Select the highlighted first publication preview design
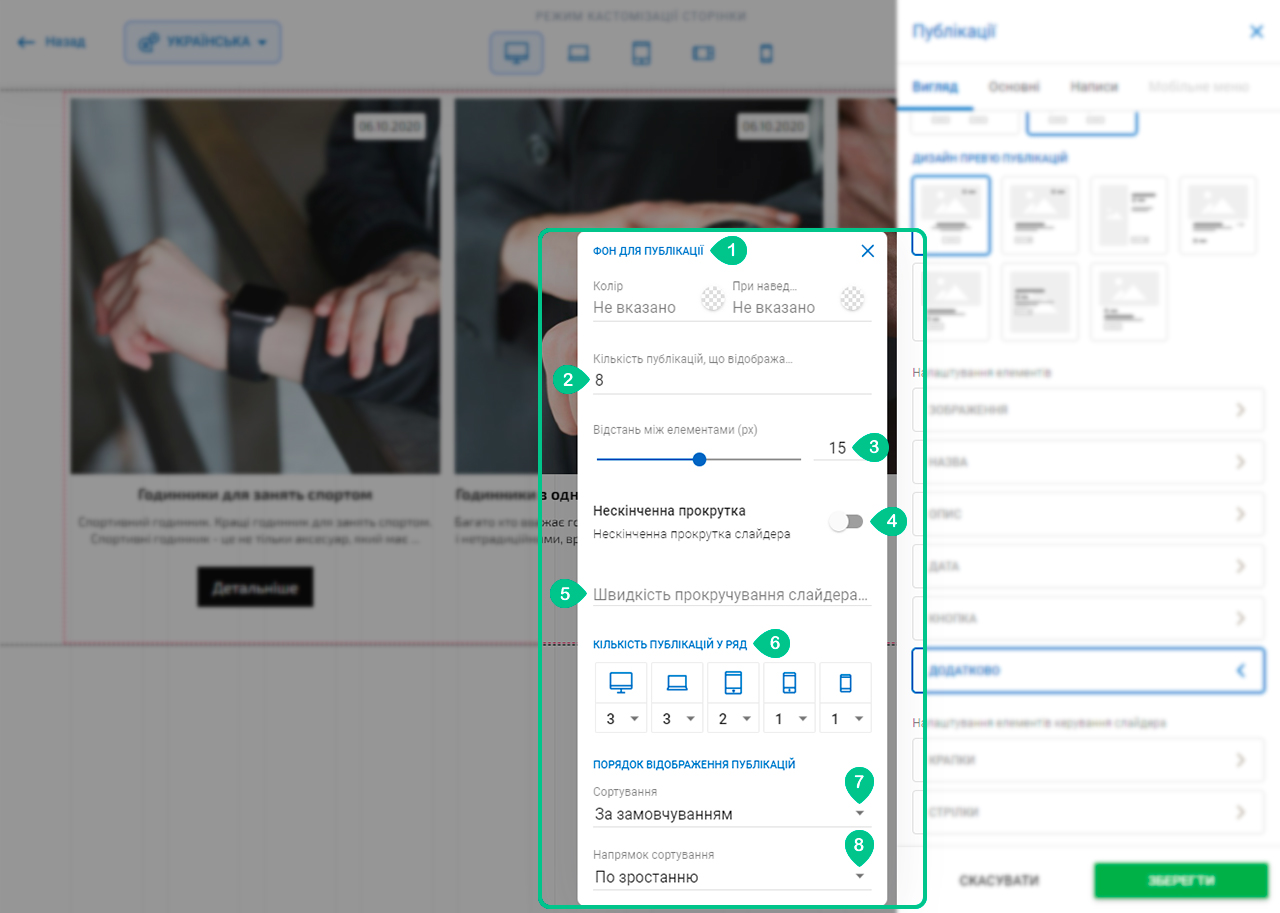1280x913 pixels. [951, 215]
